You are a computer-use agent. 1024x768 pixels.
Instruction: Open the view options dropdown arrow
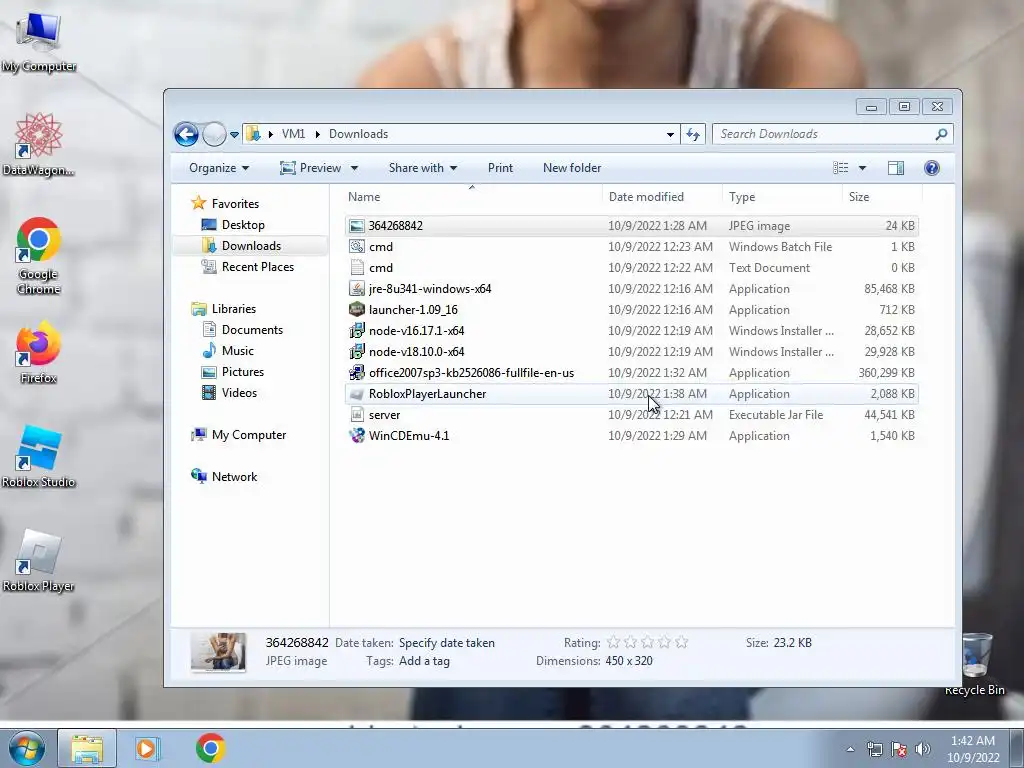click(x=862, y=168)
